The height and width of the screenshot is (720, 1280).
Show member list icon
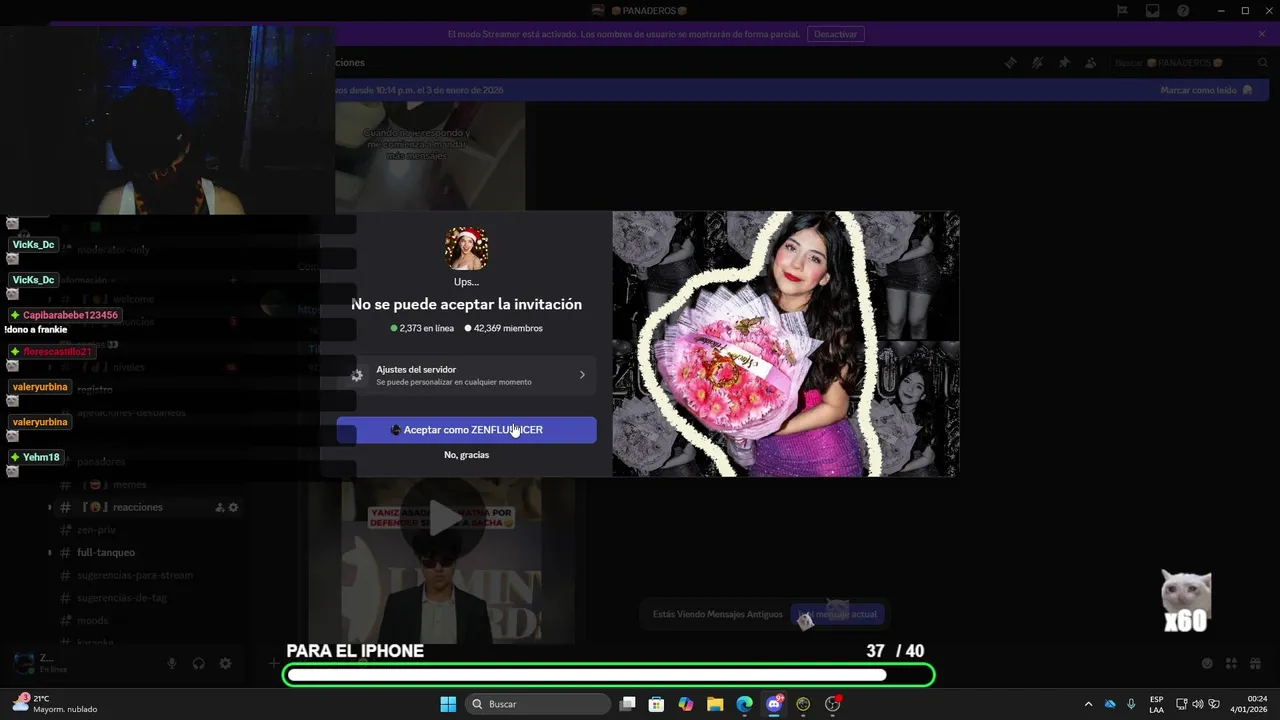[x=1091, y=62]
